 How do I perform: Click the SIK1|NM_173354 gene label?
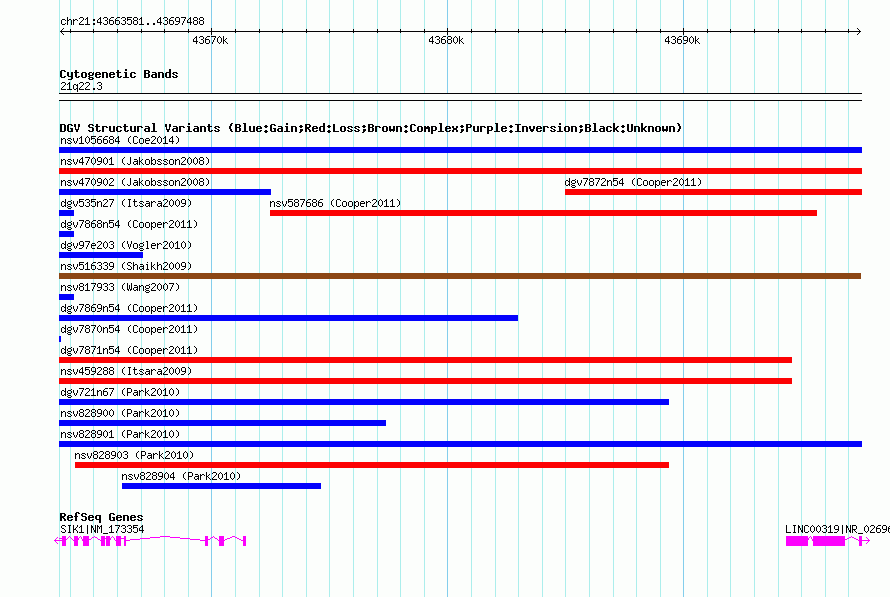click(x=102, y=529)
